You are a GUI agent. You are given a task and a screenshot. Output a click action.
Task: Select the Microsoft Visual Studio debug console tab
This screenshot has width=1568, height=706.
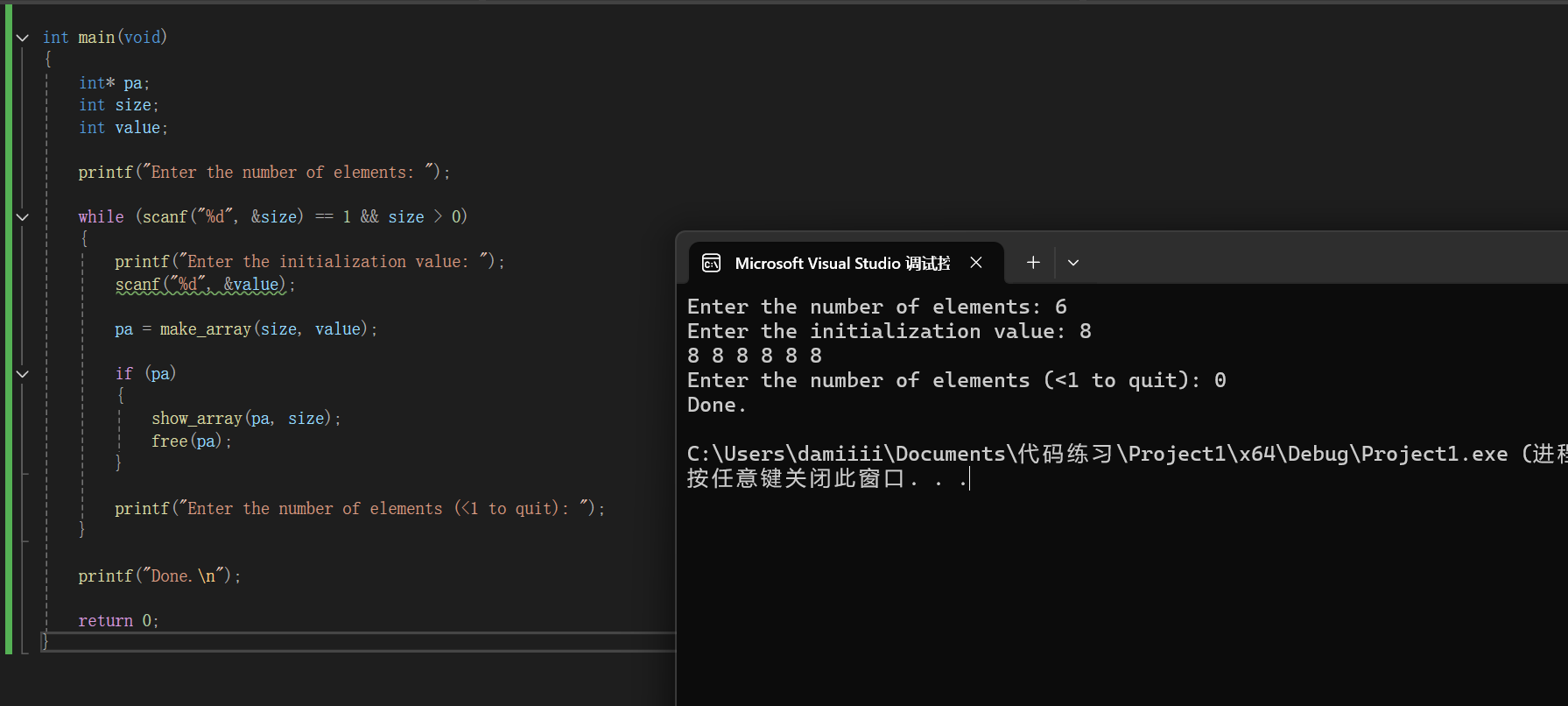pos(841,263)
